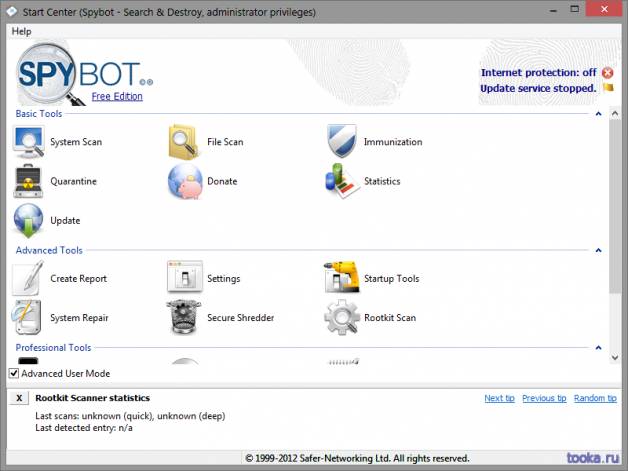Click the Spybot logo magnifier
The image size is (628, 471).
51,75
